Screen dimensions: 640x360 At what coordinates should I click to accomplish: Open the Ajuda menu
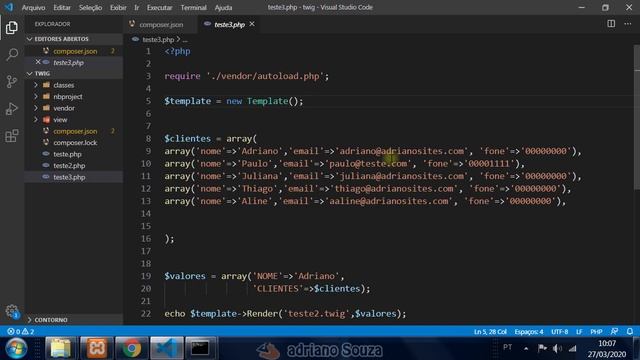coord(223,7)
